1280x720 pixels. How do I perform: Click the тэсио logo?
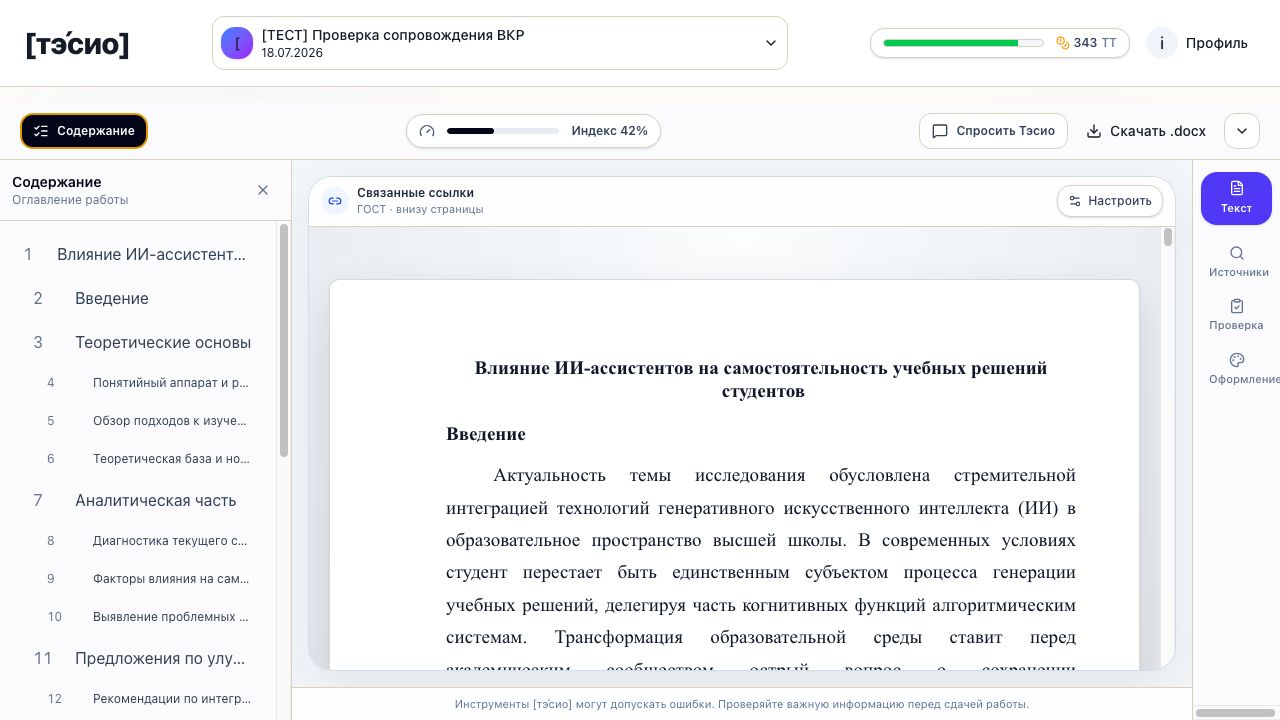pos(77,44)
